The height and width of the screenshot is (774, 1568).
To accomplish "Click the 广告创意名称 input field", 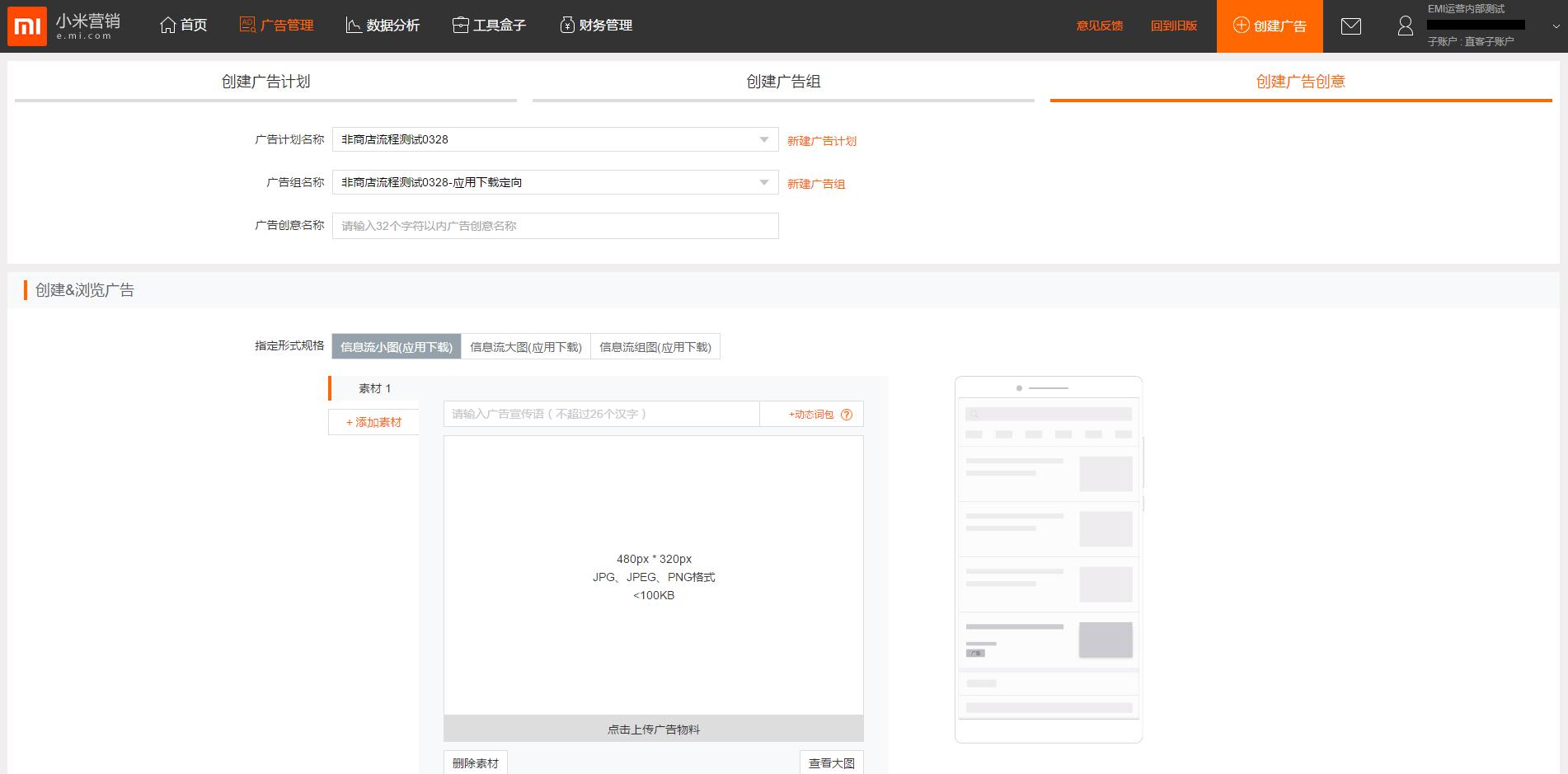I will click(555, 226).
